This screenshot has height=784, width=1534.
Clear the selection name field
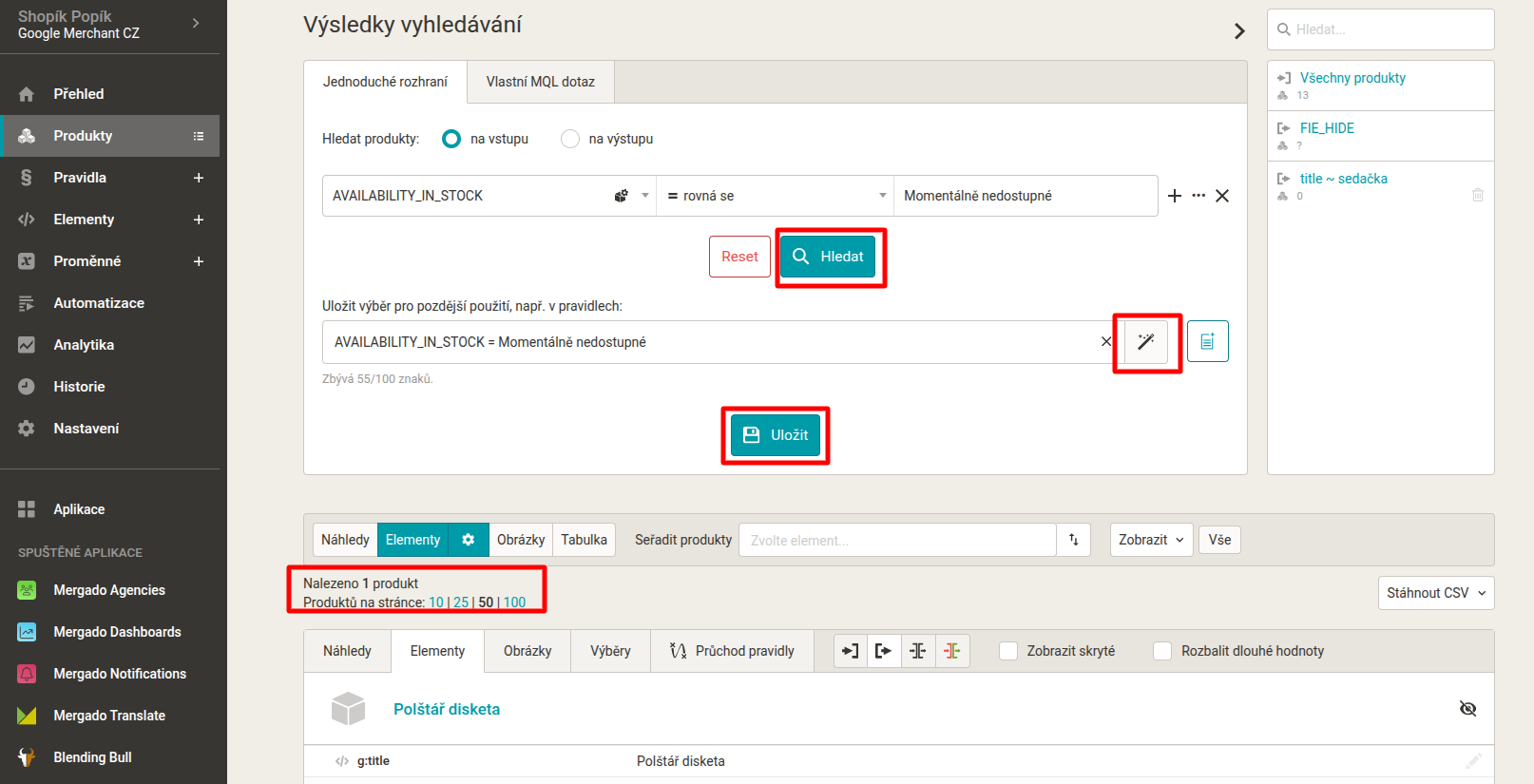click(1105, 342)
